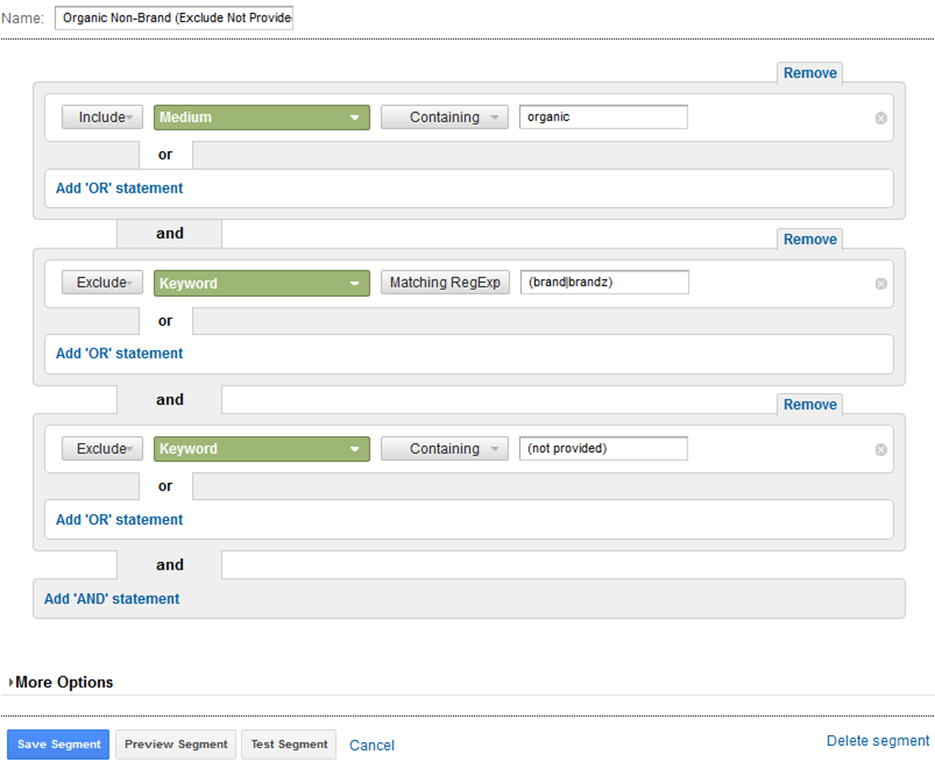Add an 'AND' statement to the segment
Screen dimensions: 935x762
pyautogui.click(x=112, y=599)
